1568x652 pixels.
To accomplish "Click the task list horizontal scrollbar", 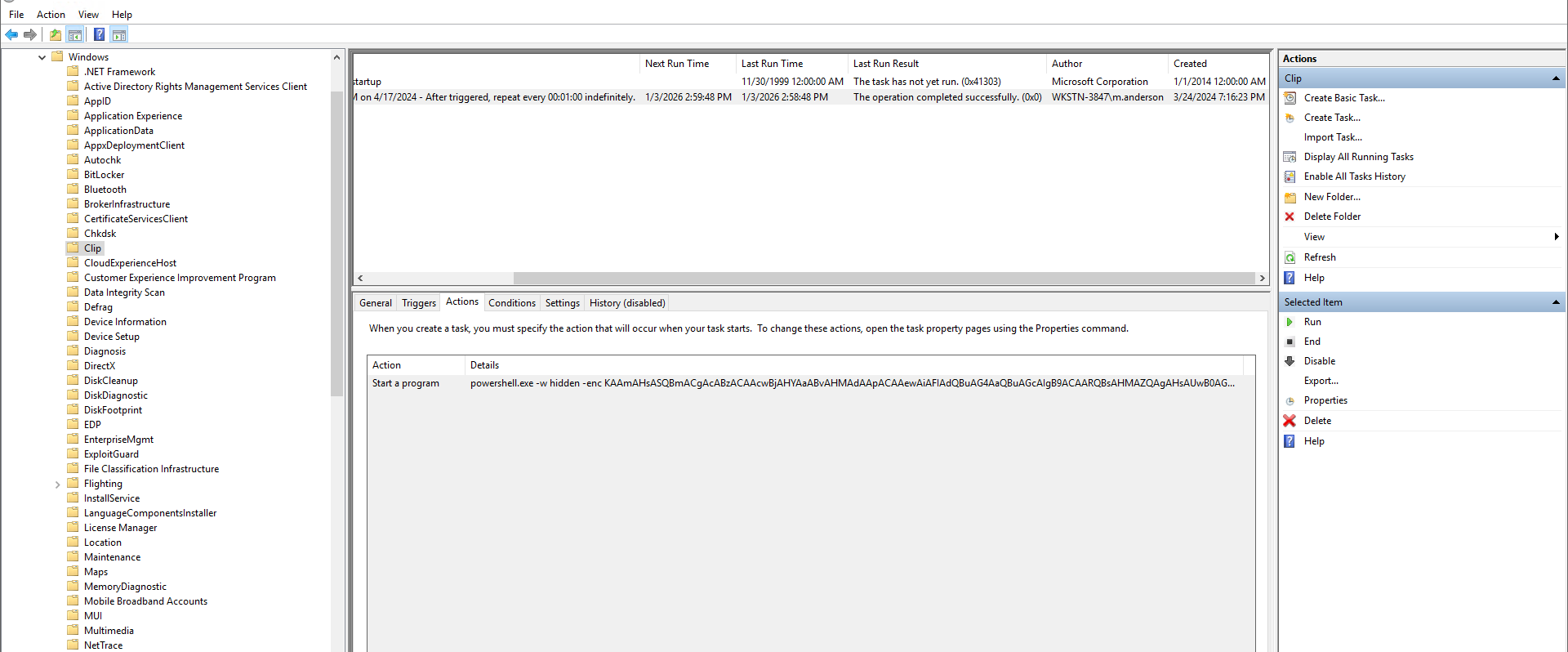I will [x=882, y=279].
